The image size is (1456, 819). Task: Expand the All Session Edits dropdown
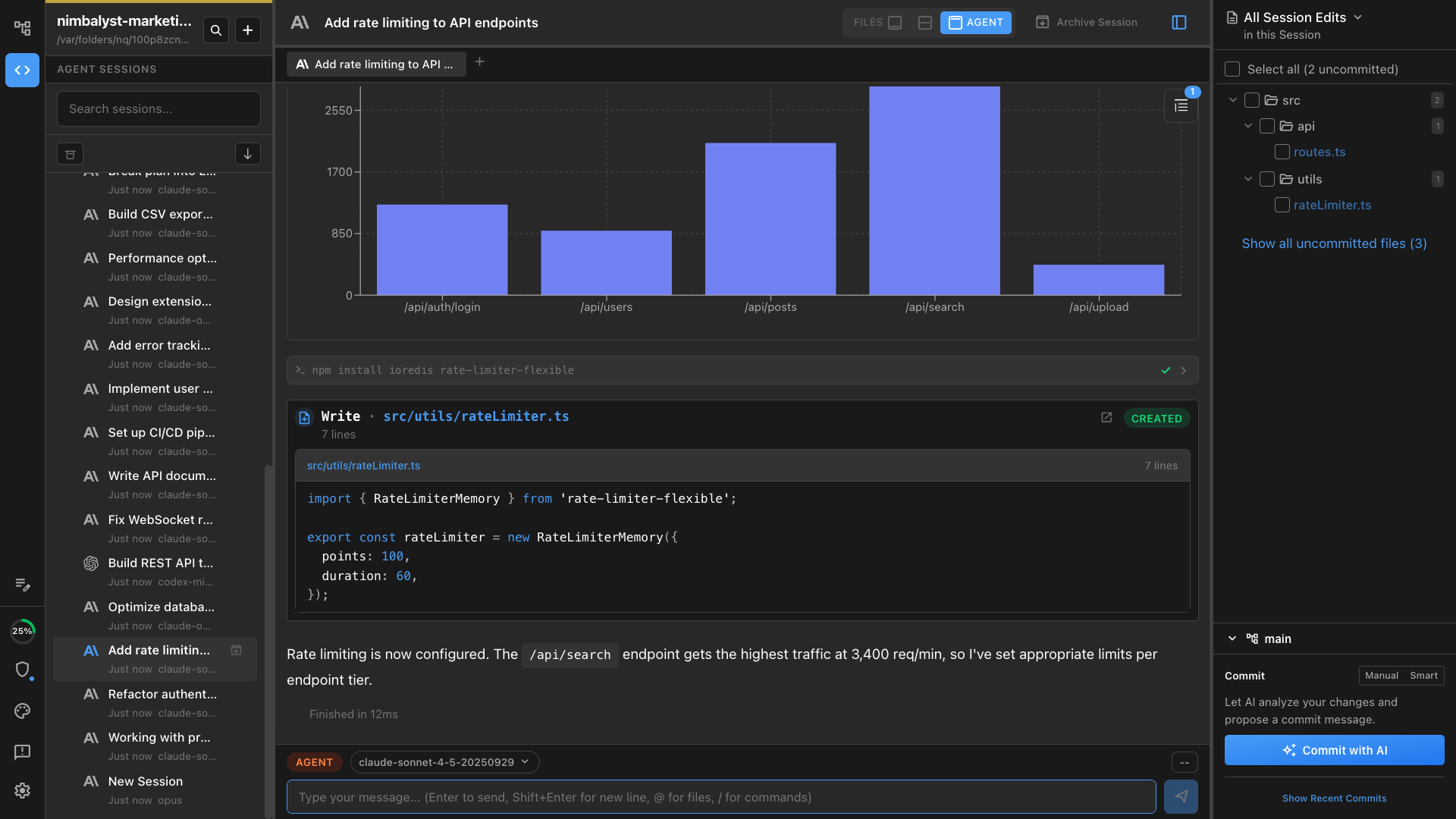click(1358, 17)
